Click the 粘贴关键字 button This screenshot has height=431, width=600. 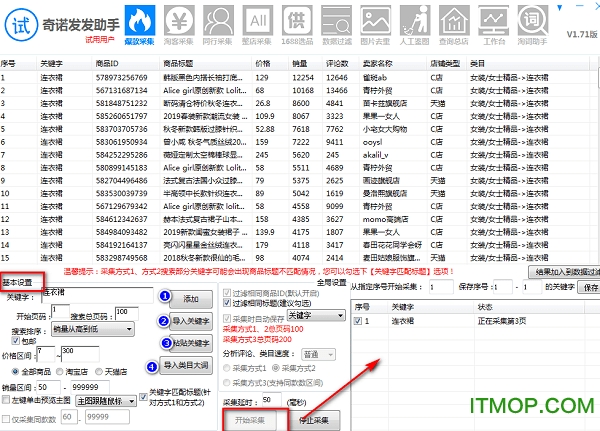tap(191, 343)
